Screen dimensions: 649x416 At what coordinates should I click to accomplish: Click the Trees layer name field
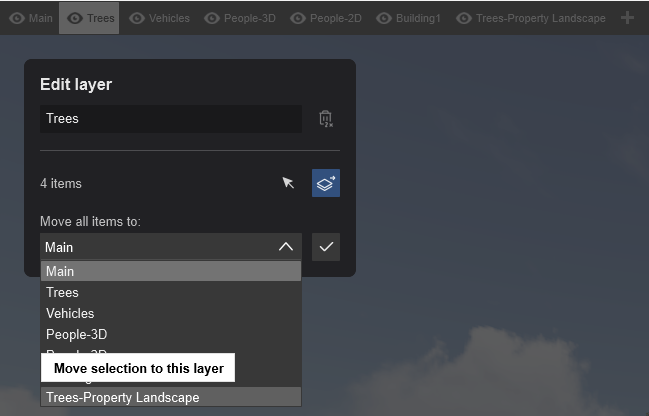[x=171, y=119]
